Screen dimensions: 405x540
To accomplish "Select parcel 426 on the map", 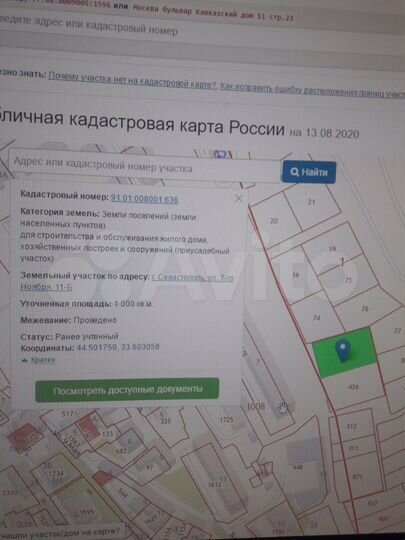I will (x=353, y=387).
